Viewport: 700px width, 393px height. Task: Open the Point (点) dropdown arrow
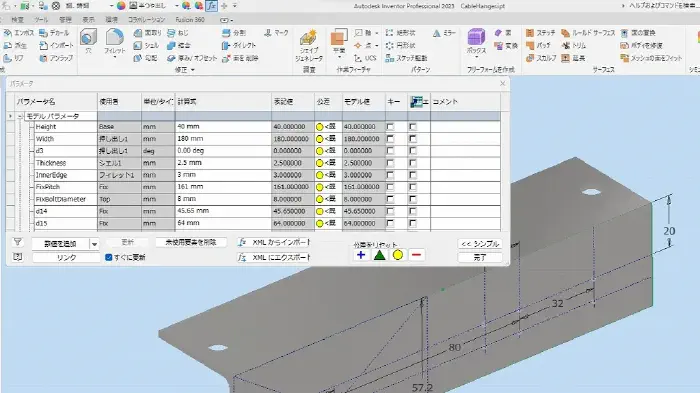[377, 46]
